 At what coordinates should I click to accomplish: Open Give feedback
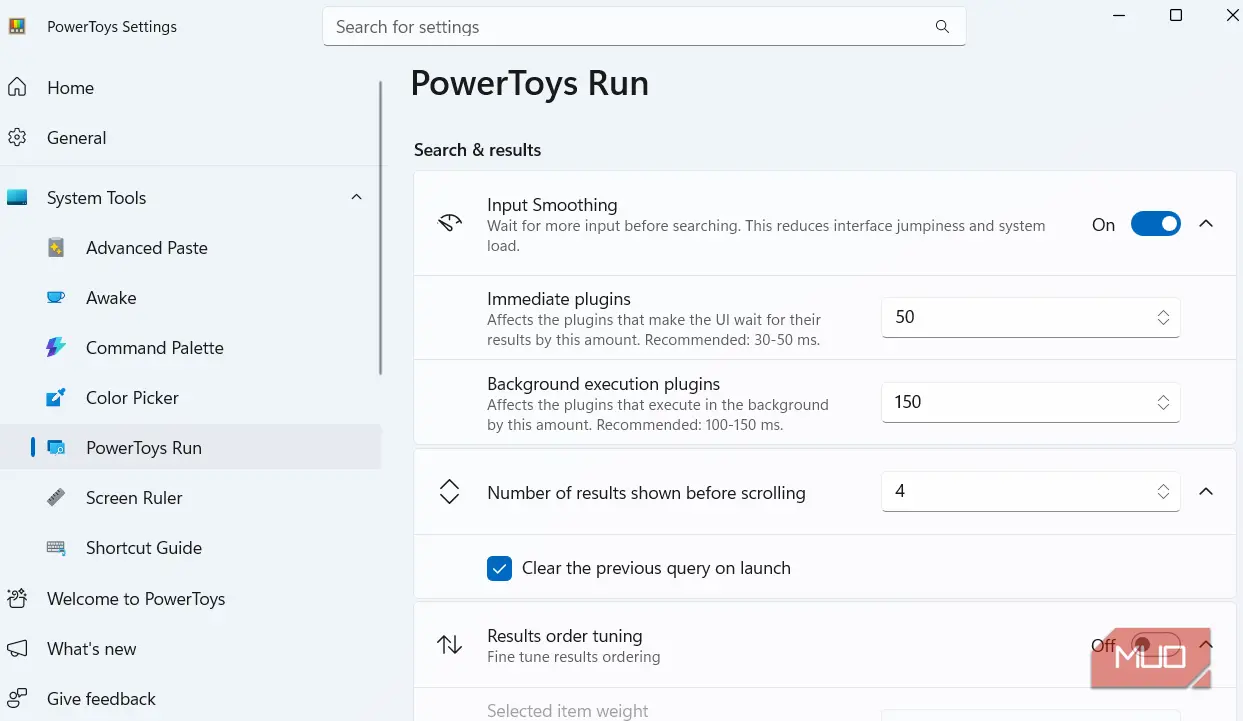190,699
